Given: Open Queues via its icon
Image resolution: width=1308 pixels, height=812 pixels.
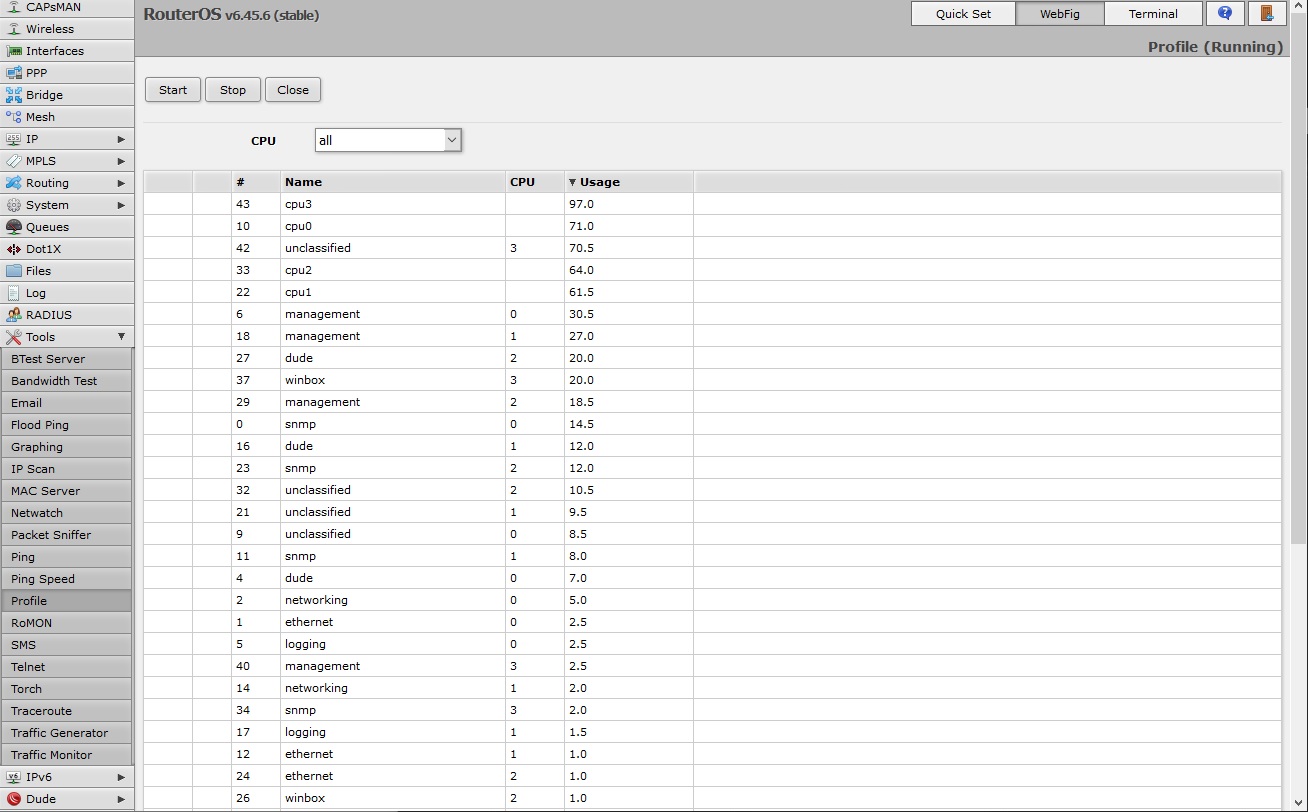Looking at the screenshot, I should (14, 227).
